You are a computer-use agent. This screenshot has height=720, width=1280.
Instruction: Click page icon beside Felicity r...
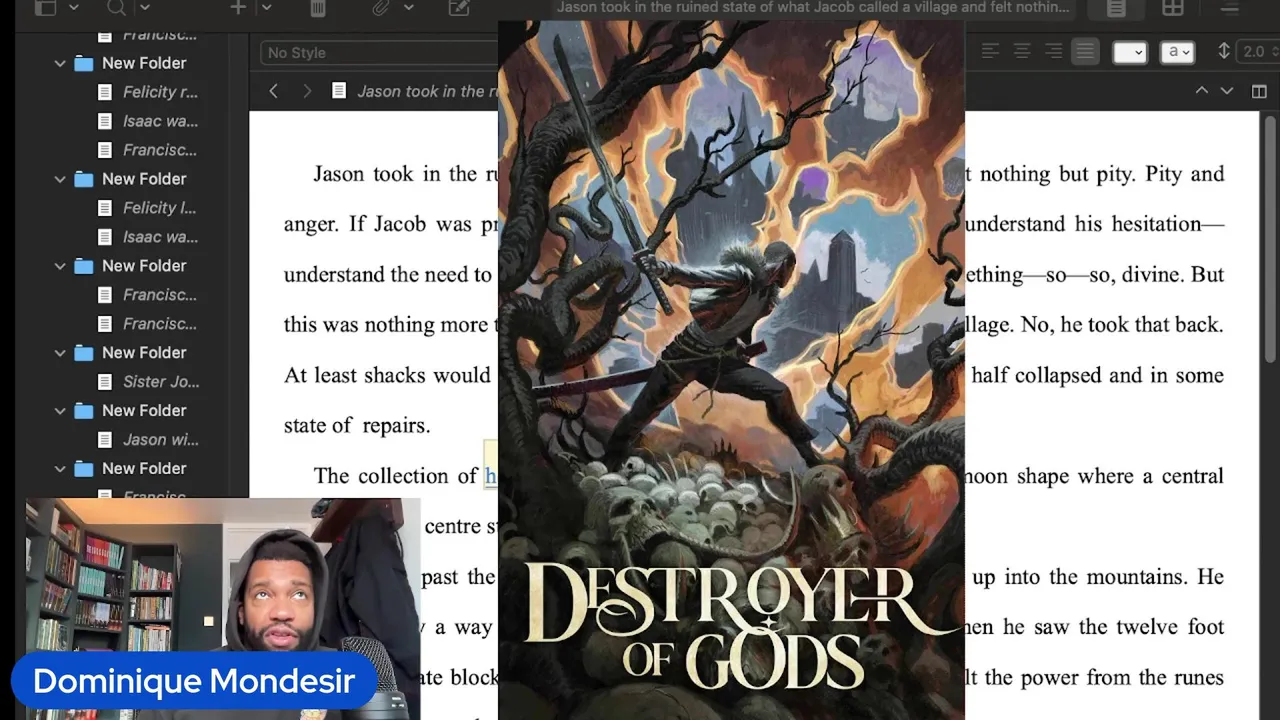click(x=104, y=92)
